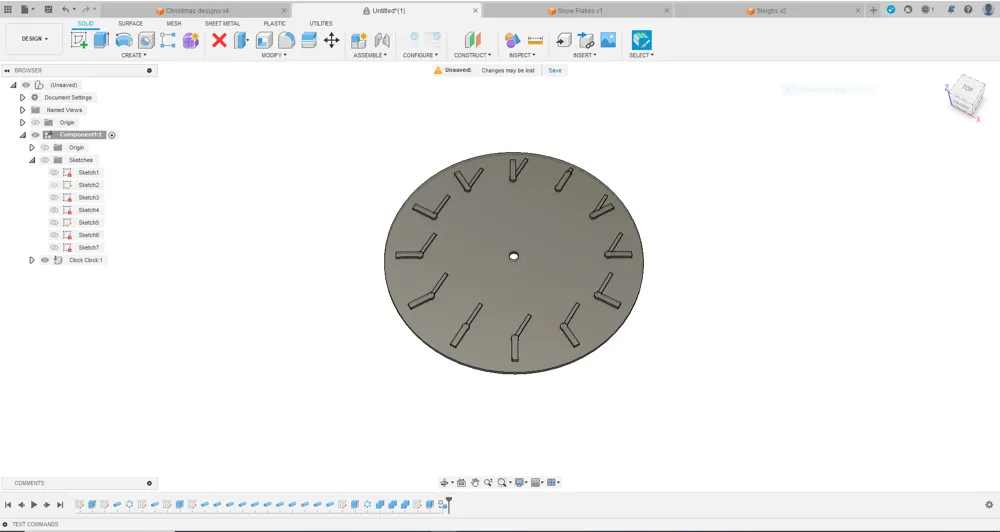1000x532 pixels.
Task: Expand the Clock Clock:1 node
Action: (x=32, y=260)
